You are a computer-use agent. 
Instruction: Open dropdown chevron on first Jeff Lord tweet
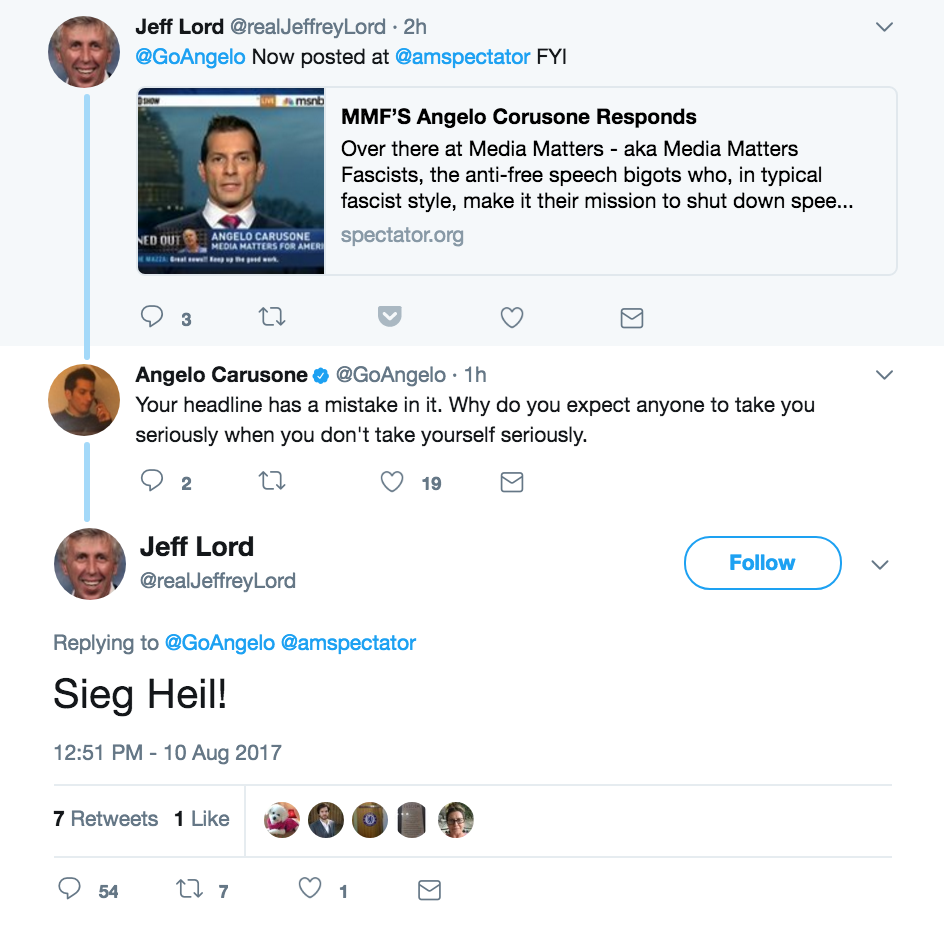point(884,27)
